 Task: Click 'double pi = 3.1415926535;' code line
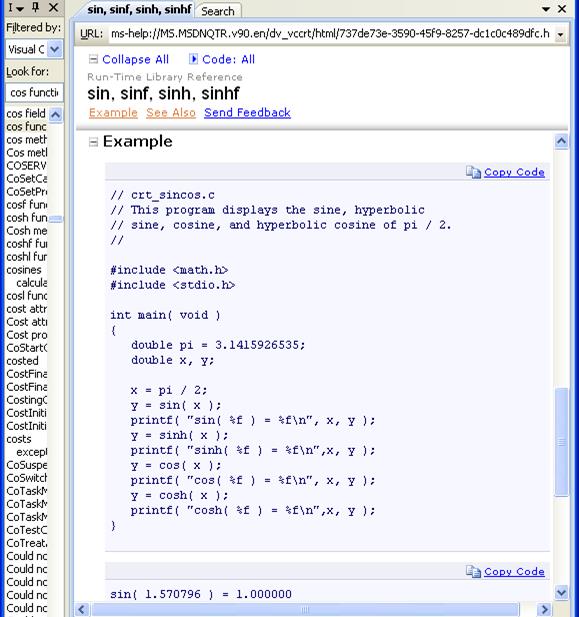(x=218, y=345)
